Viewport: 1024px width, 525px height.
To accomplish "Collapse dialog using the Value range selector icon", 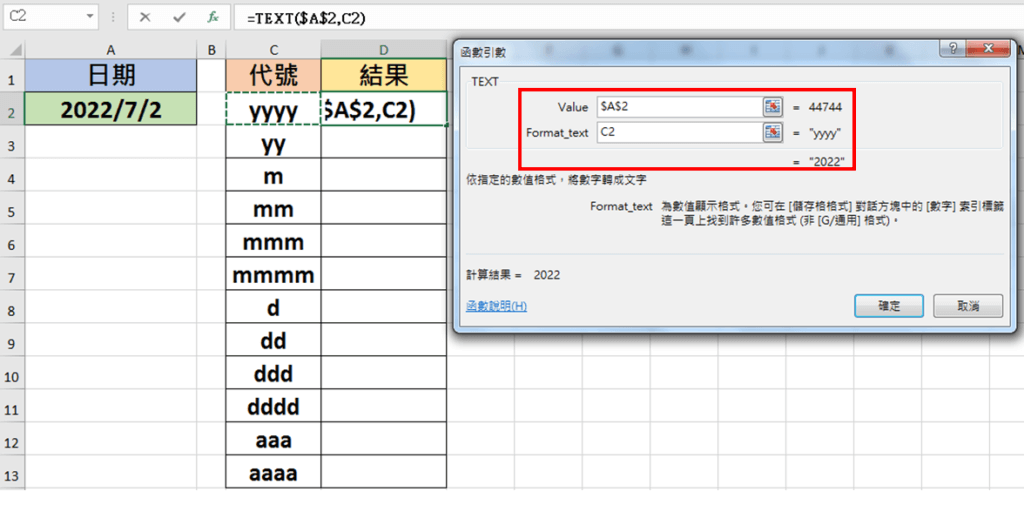I will coord(772,106).
